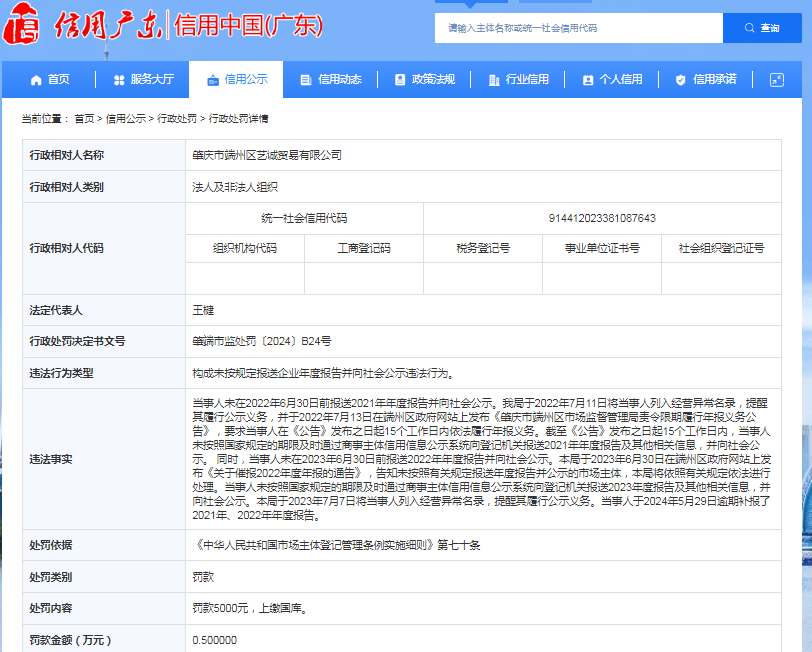Select the 罚款5000元，上缴国库 text
The width and height of the screenshot is (812, 652).
251,608
